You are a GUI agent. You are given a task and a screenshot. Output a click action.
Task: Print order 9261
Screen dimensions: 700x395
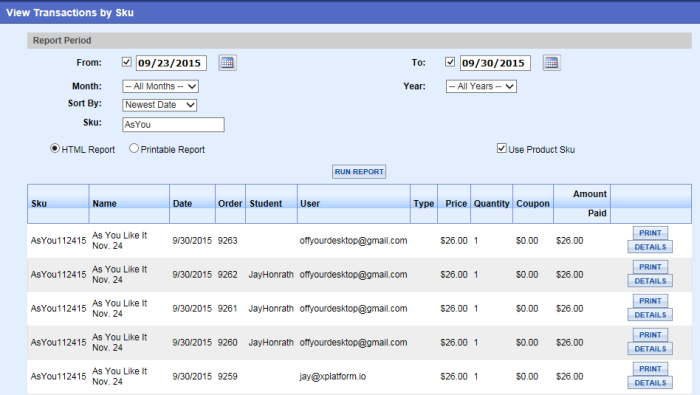click(x=650, y=301)
